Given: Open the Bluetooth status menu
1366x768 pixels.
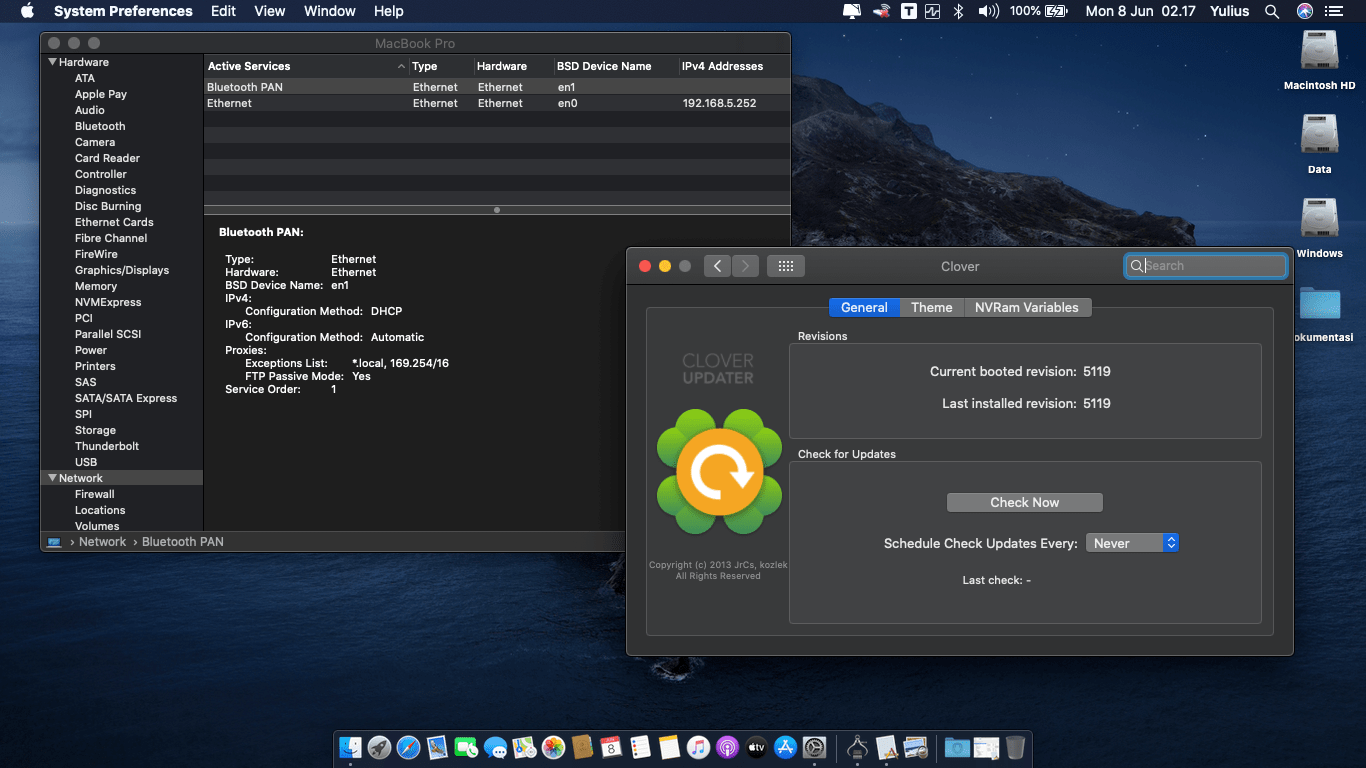Looking at the screenshot, I should pos(957,11).
